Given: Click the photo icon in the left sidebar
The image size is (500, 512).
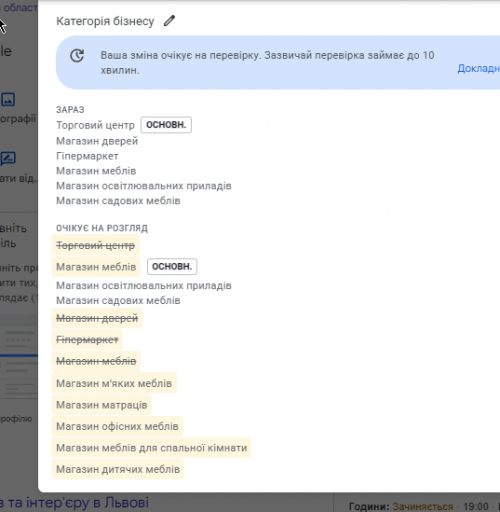Looking at the screenshot, I should [8, 99].
